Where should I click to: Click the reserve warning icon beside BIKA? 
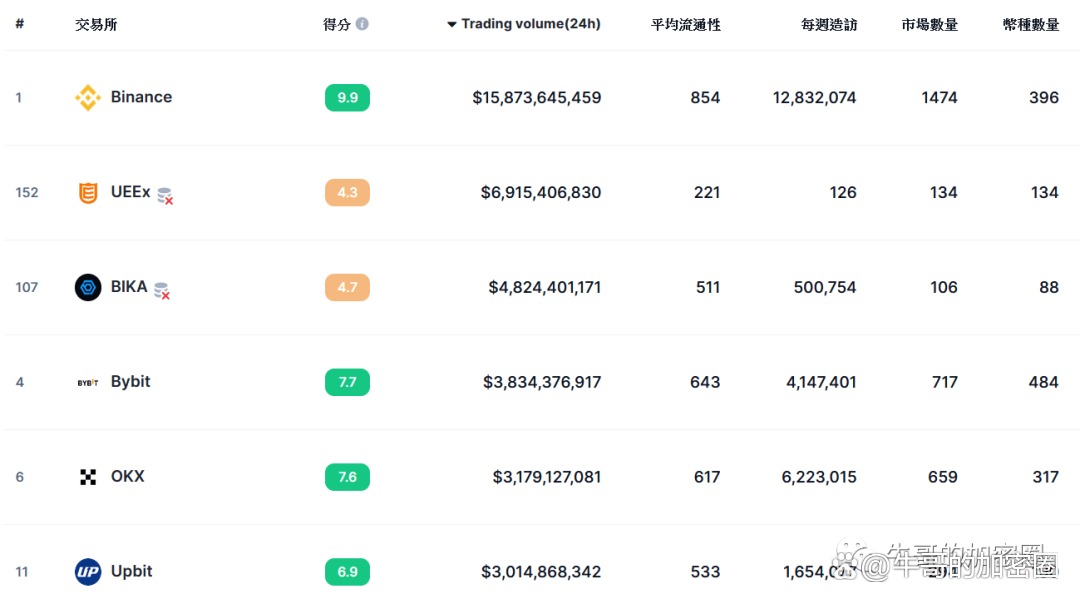point(162,291)
